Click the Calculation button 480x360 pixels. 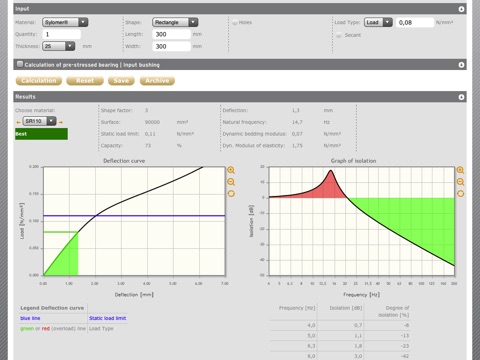[39, 81]
